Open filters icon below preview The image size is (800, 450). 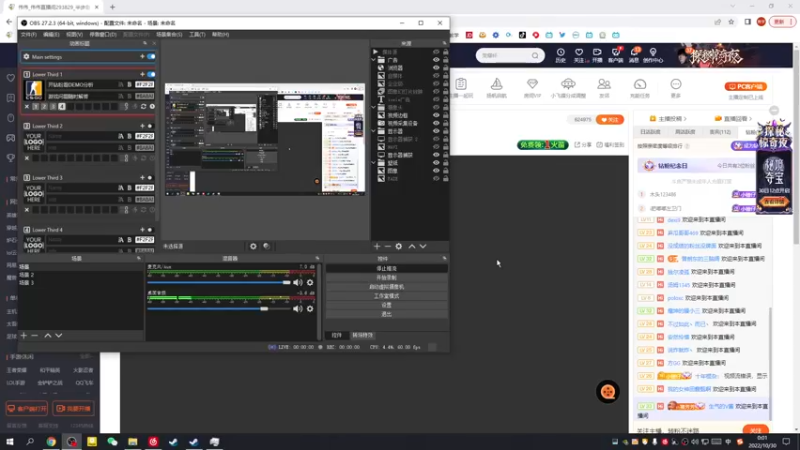[x=266, y=246]
